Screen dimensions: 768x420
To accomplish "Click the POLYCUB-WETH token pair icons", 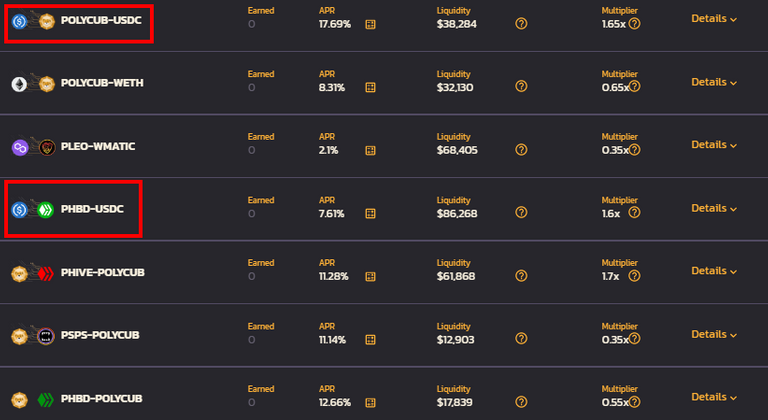I will tap(33, 84).
